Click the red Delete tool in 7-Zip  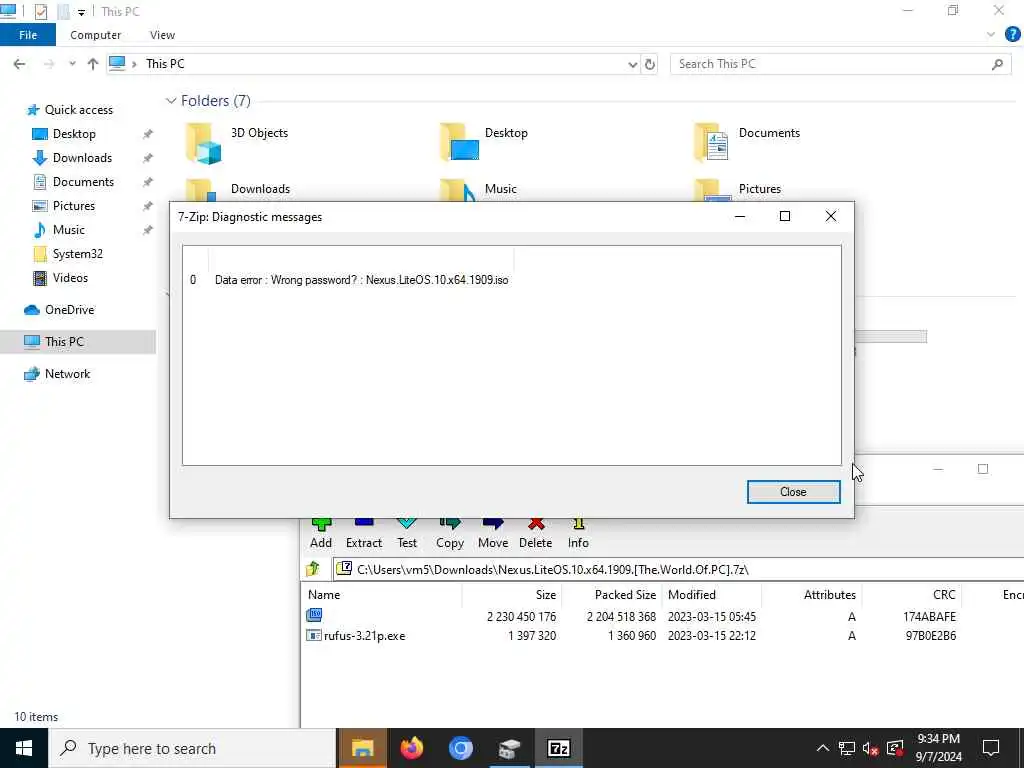[x=535, y=534]
